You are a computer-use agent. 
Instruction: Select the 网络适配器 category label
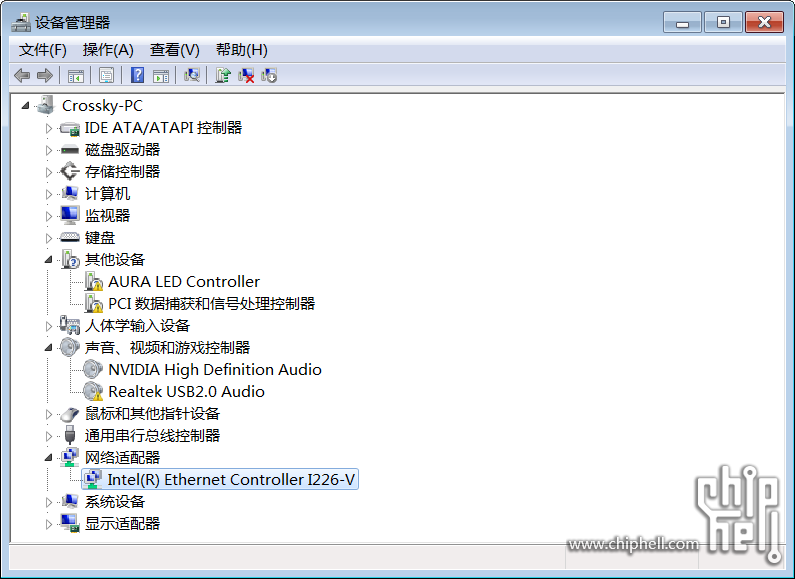point(122,457)
